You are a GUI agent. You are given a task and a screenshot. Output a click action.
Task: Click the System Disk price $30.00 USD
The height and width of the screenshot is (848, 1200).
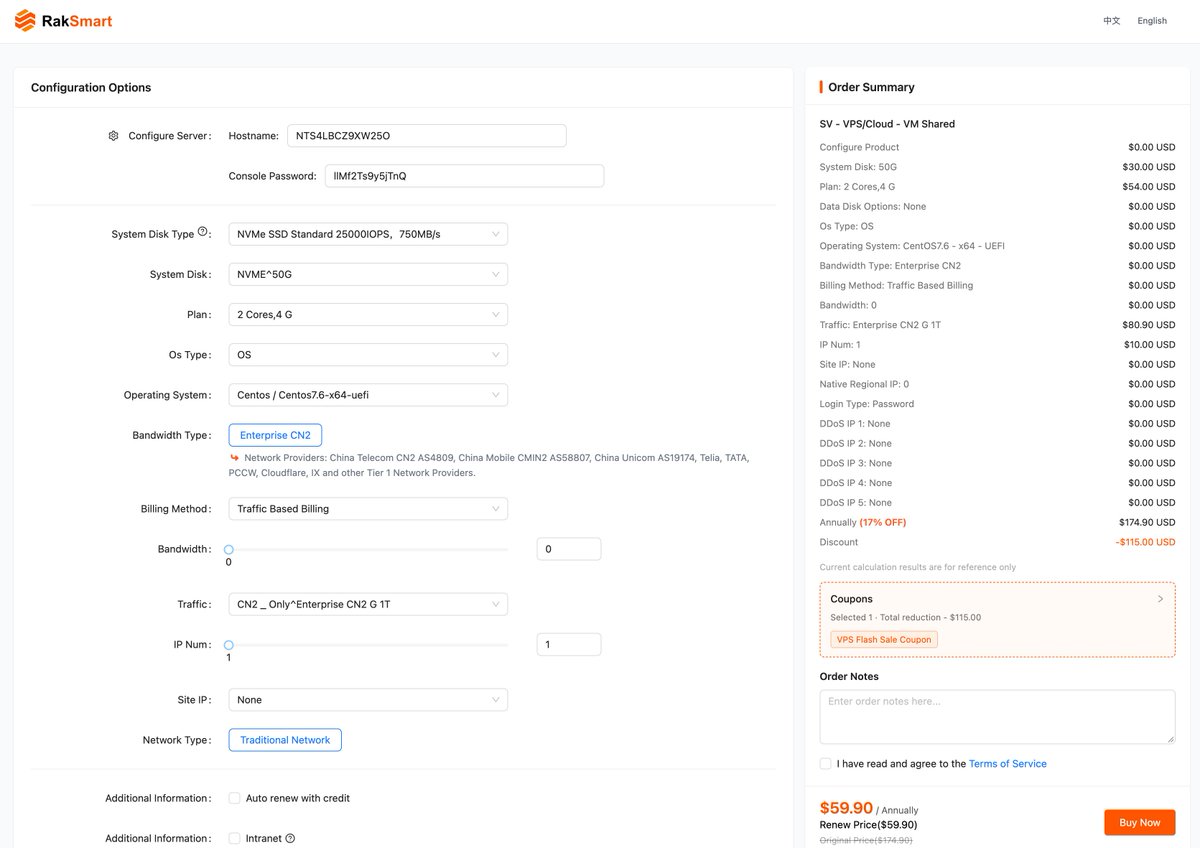pos(1149,167)
